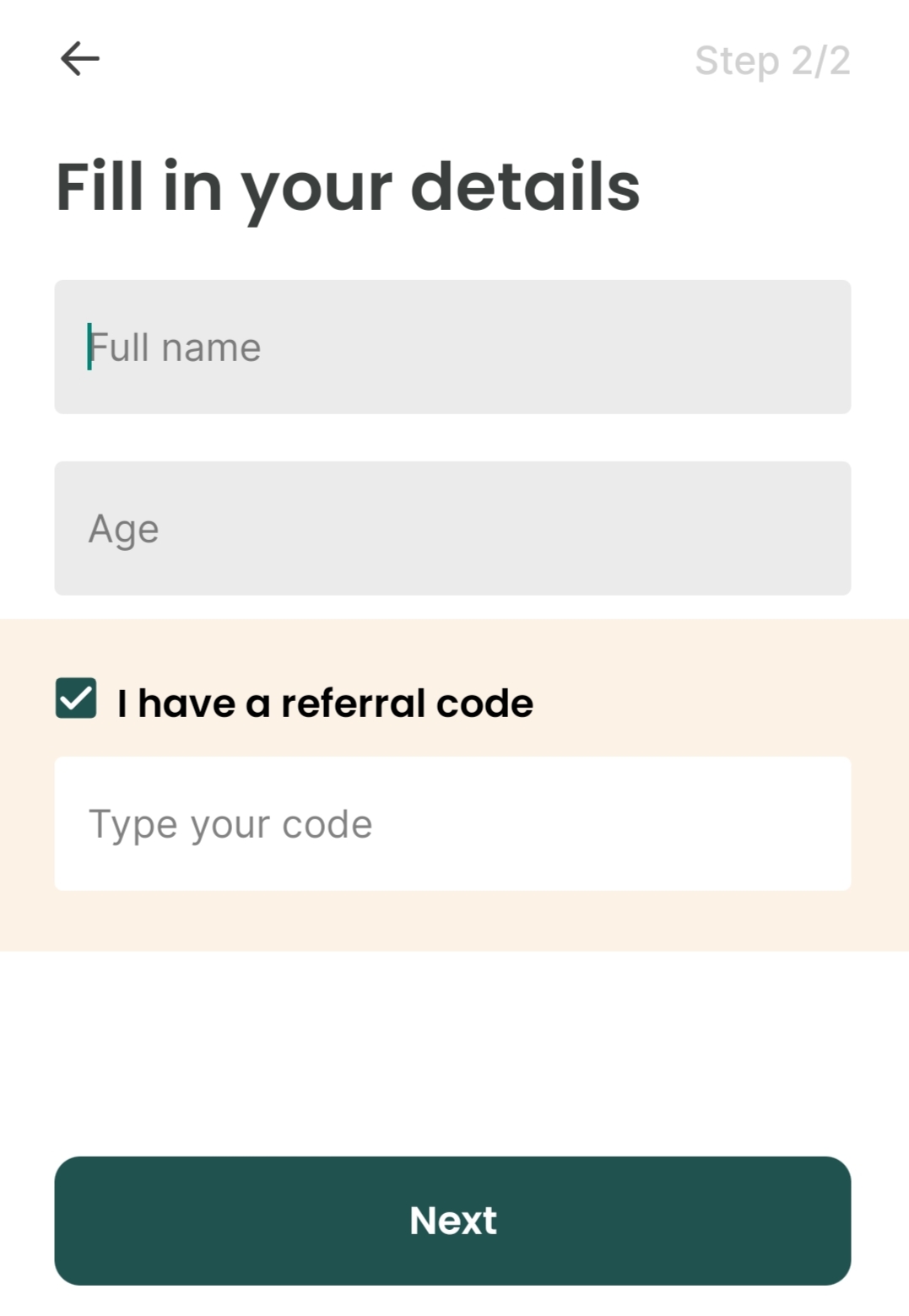Click the referral code entry box
The image size is (909, 1316).
click(452, 823)
